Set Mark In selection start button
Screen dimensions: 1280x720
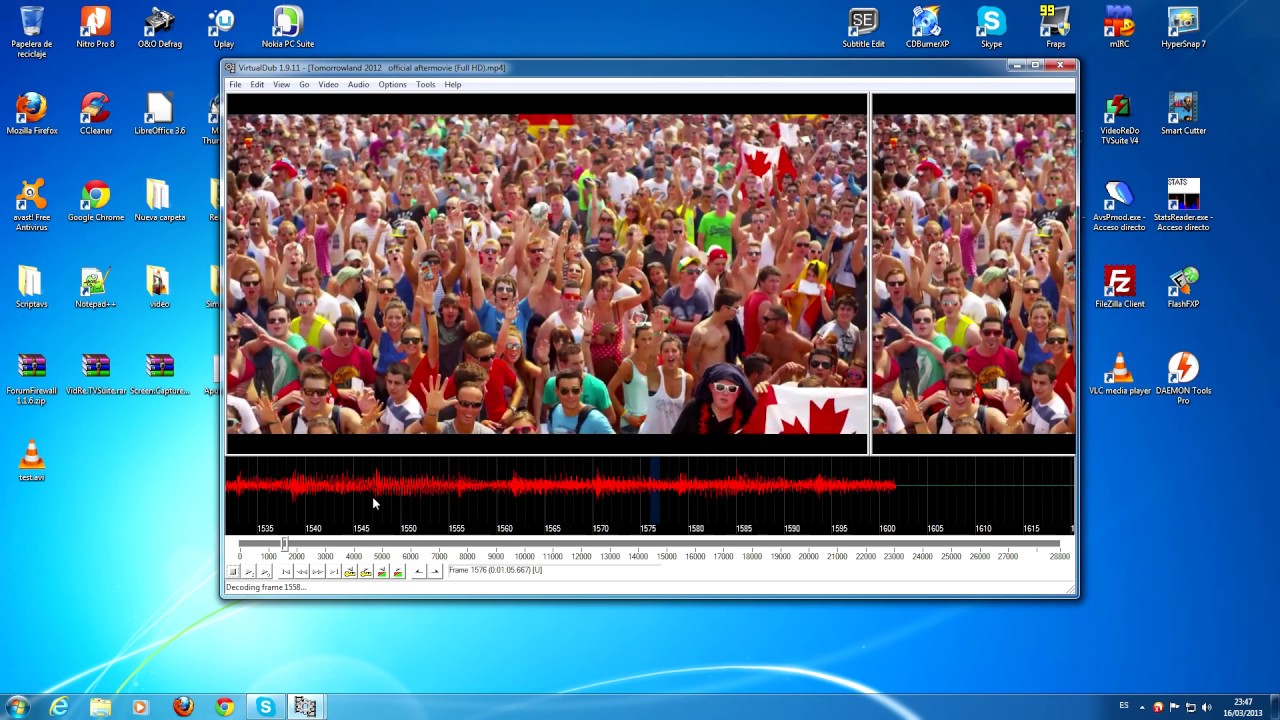point(419,571)
